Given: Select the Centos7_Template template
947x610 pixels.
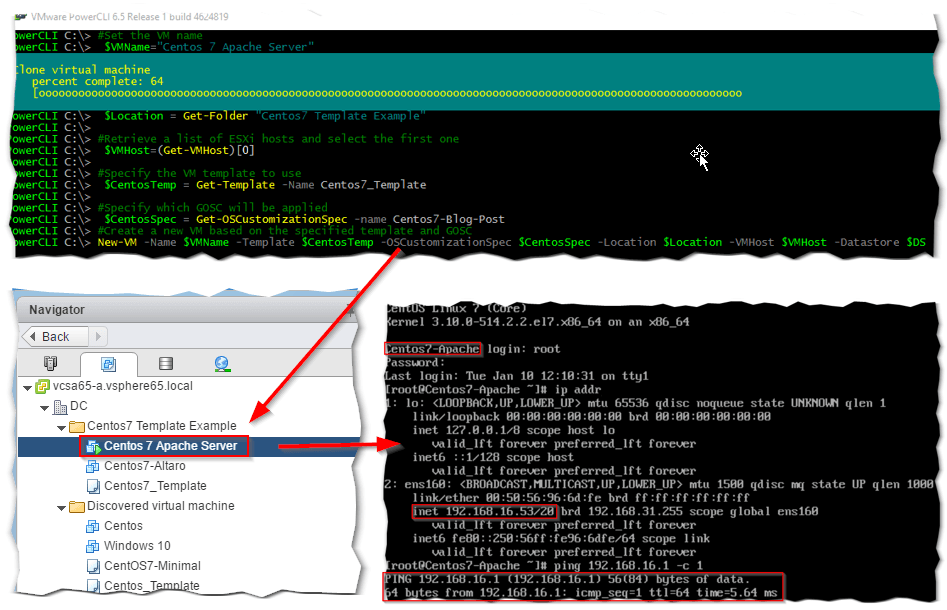Looking at the screenshot, I should (x=155, y=486).
